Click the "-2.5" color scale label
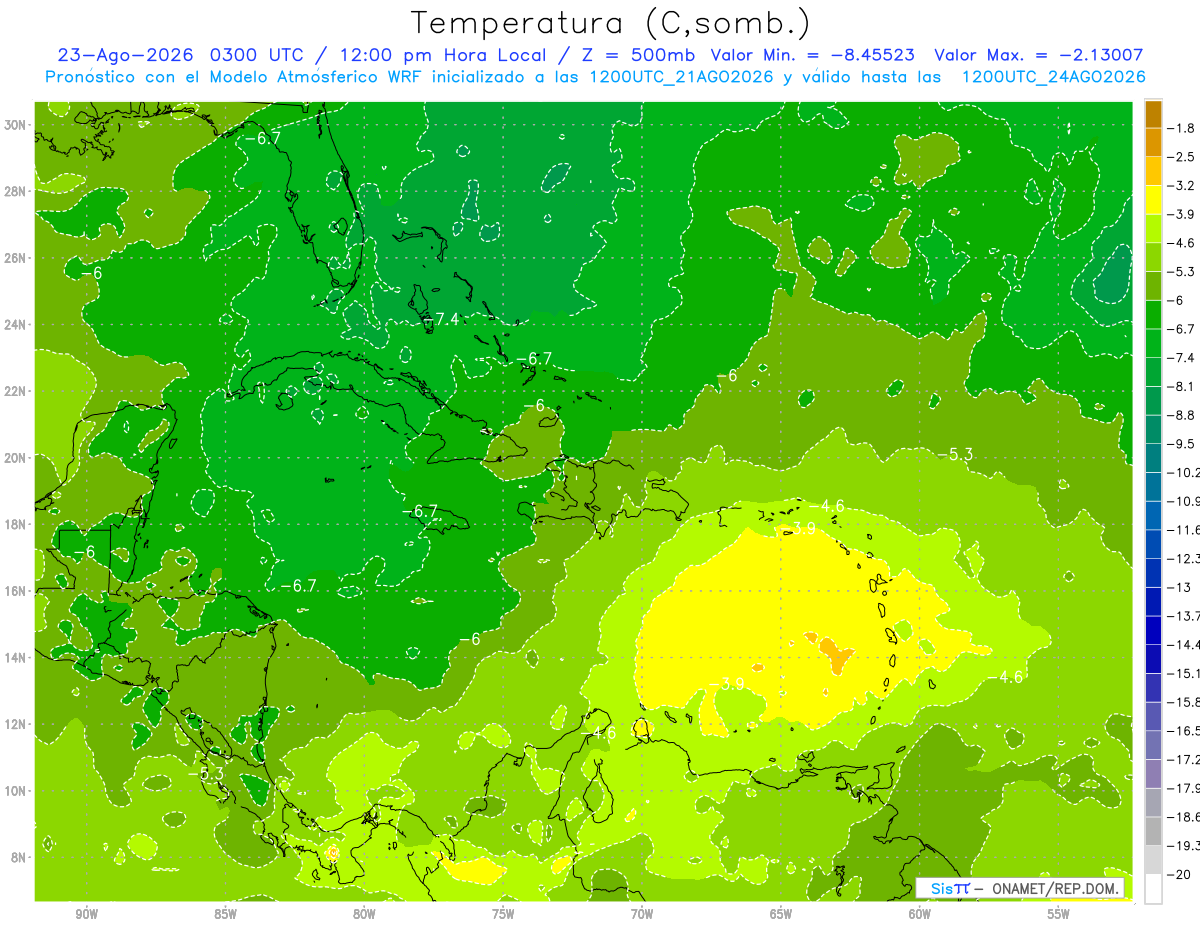The height and width of the screenshot is (927, 1200). [1181, 157]
